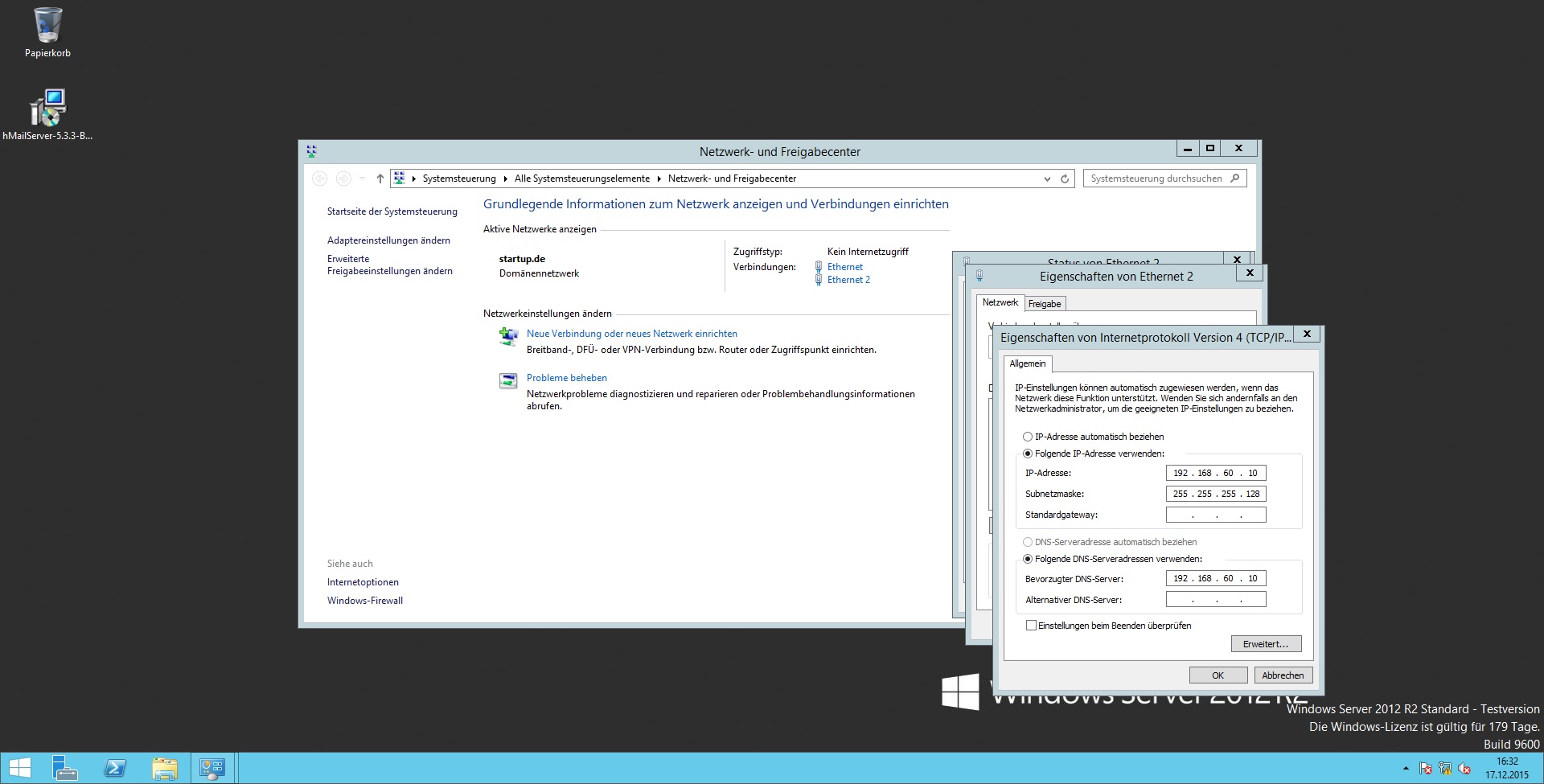Open the Erweitert... advanced settings button
The height and width of the screenshot is (784, 1544).
click(x=1266, y=644)
